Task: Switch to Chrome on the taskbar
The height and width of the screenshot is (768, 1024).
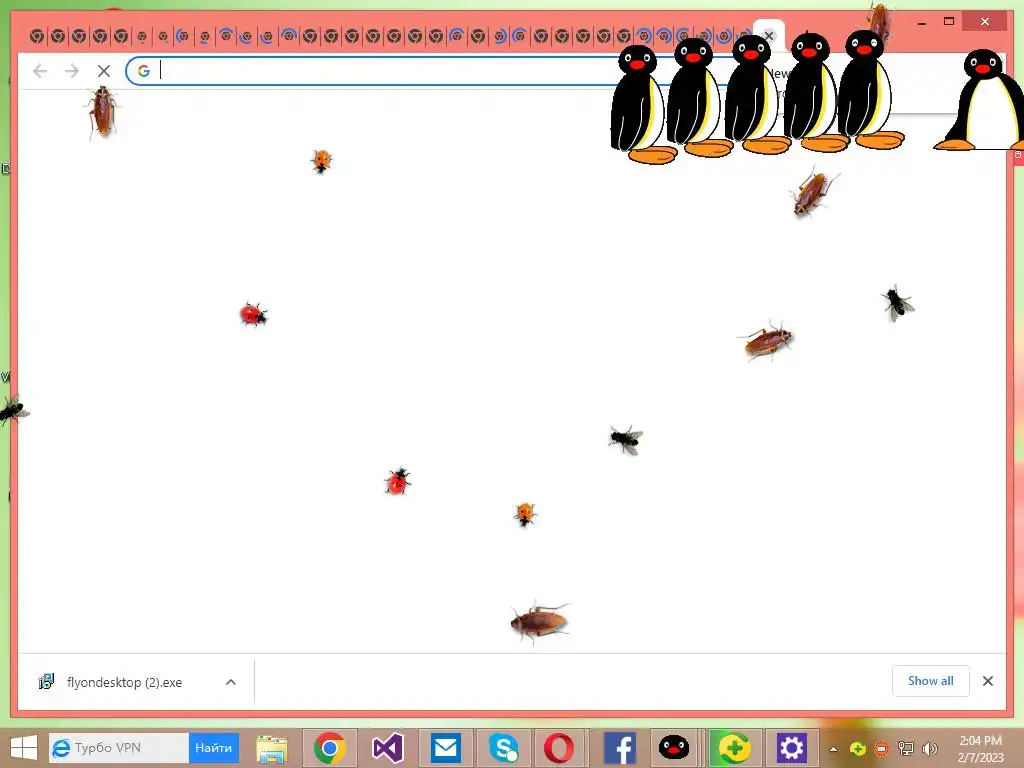Action: 330,748
